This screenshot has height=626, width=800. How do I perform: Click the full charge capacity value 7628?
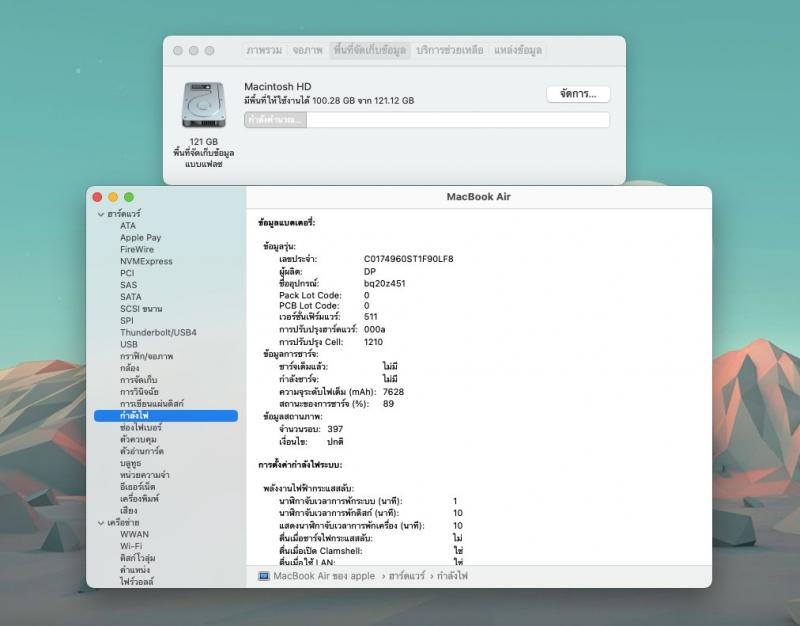click(x=393, y=392)
